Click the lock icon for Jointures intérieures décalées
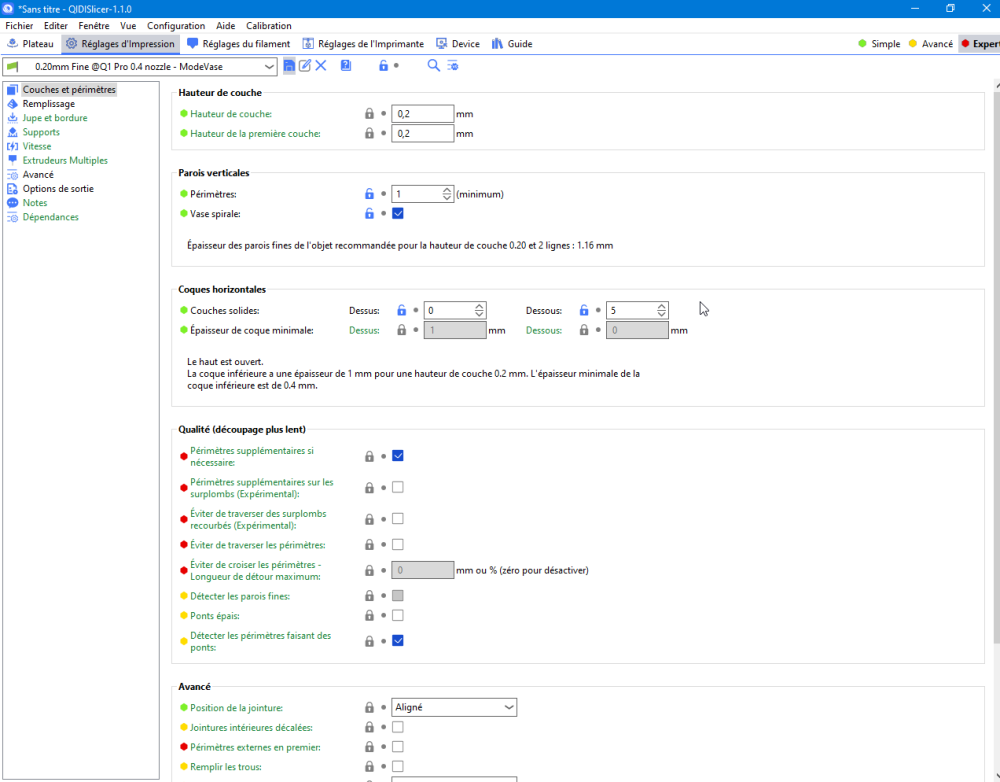 click(369, 727)
